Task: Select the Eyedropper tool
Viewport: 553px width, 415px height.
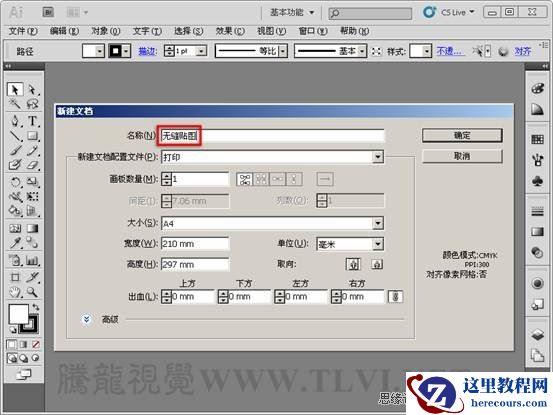Action: pyautogui.click(x=15, y=243)
